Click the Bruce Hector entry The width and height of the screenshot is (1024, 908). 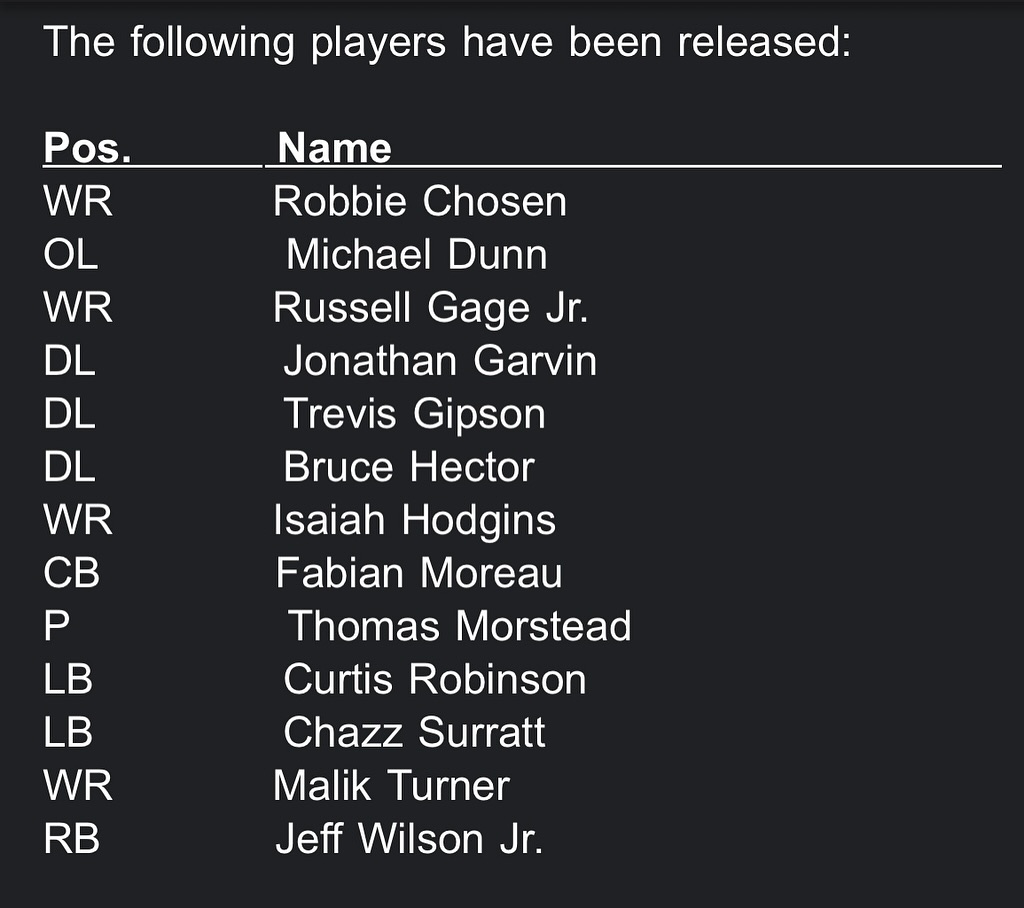click(409, 466)
